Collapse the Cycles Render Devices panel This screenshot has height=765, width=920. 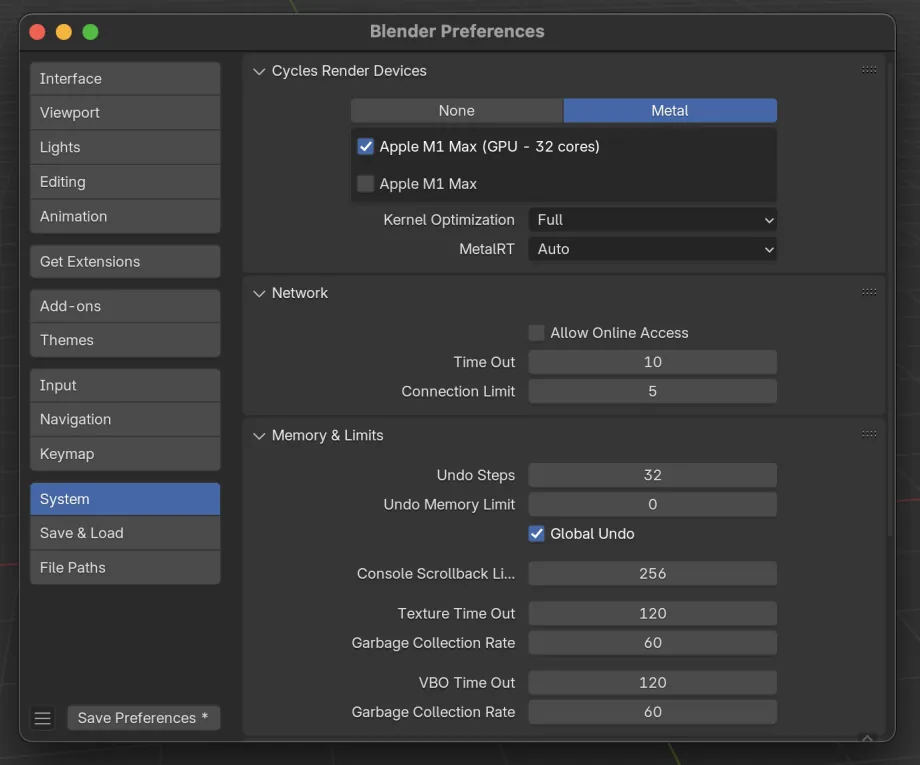[259, 71]
